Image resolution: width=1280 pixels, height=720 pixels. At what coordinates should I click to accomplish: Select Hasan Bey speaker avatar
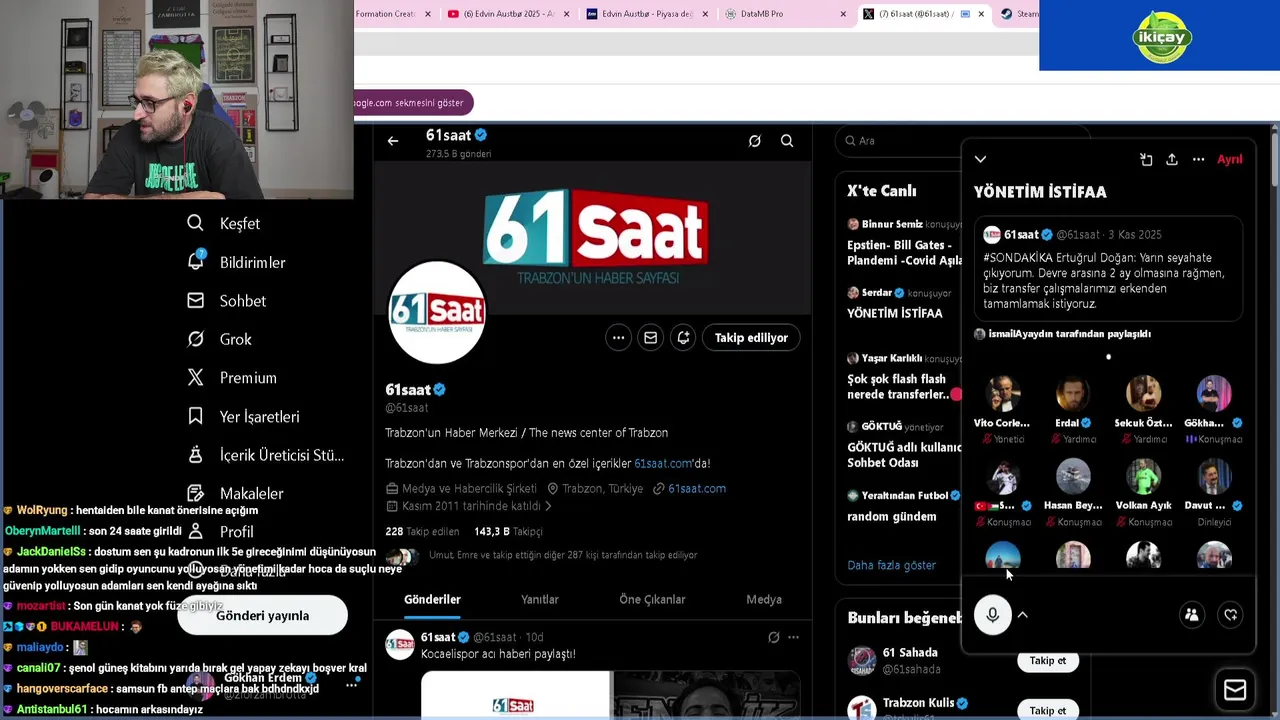[x=1073, y=477]
